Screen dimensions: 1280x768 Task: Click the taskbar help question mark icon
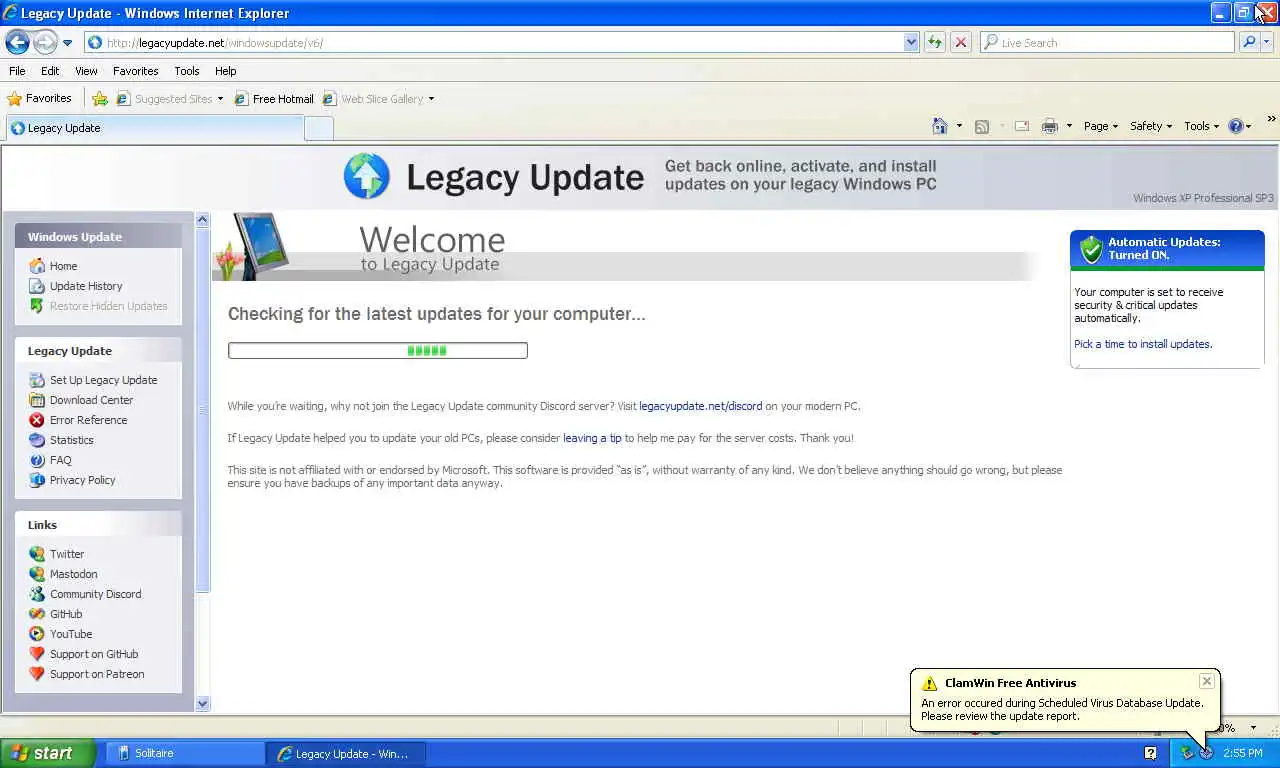[x=1150, y=753]
